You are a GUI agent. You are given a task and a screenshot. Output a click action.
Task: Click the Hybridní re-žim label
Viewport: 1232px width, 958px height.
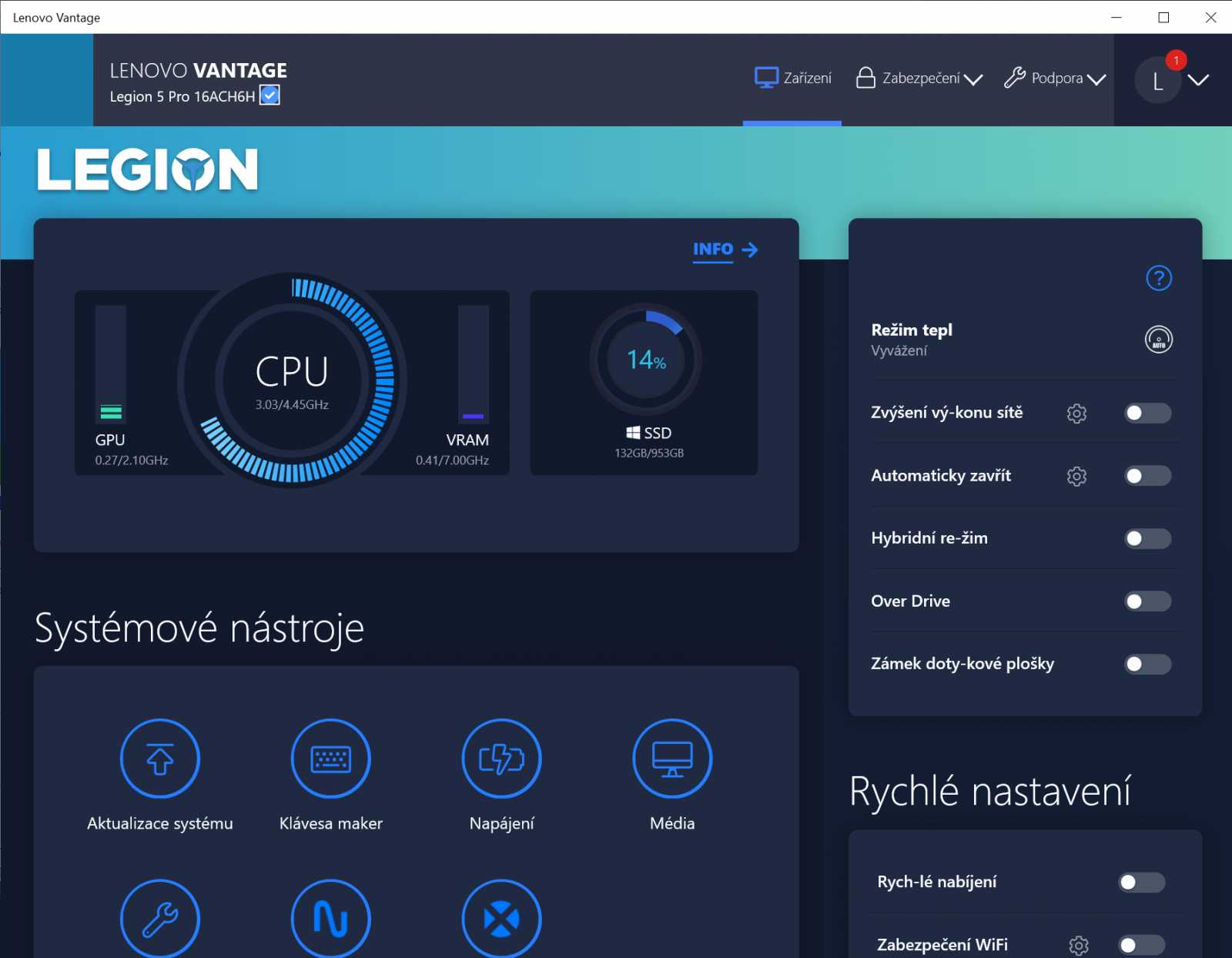click(x=929, y=538)
